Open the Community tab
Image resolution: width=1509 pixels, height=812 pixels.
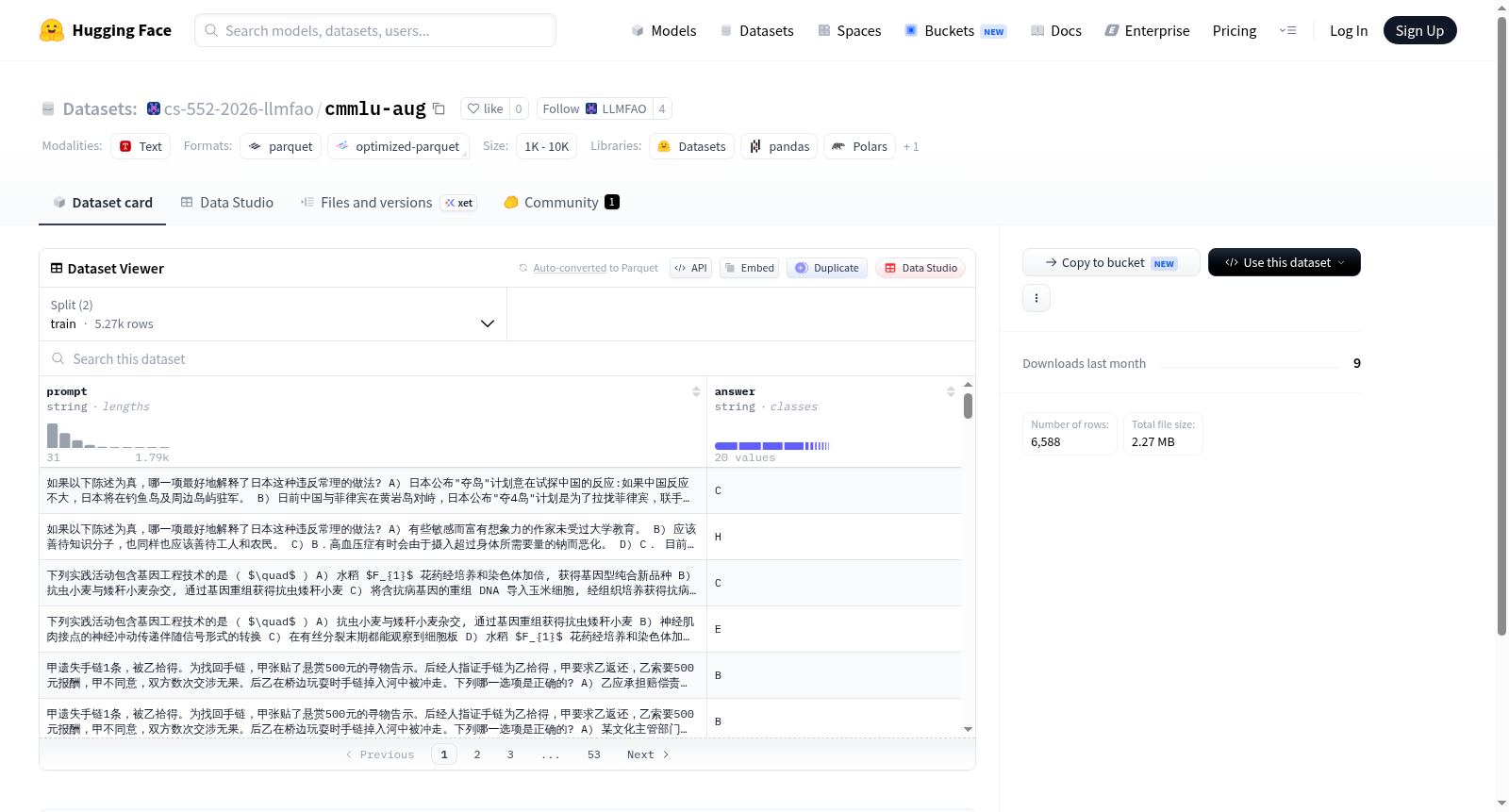tap(561, 202)
